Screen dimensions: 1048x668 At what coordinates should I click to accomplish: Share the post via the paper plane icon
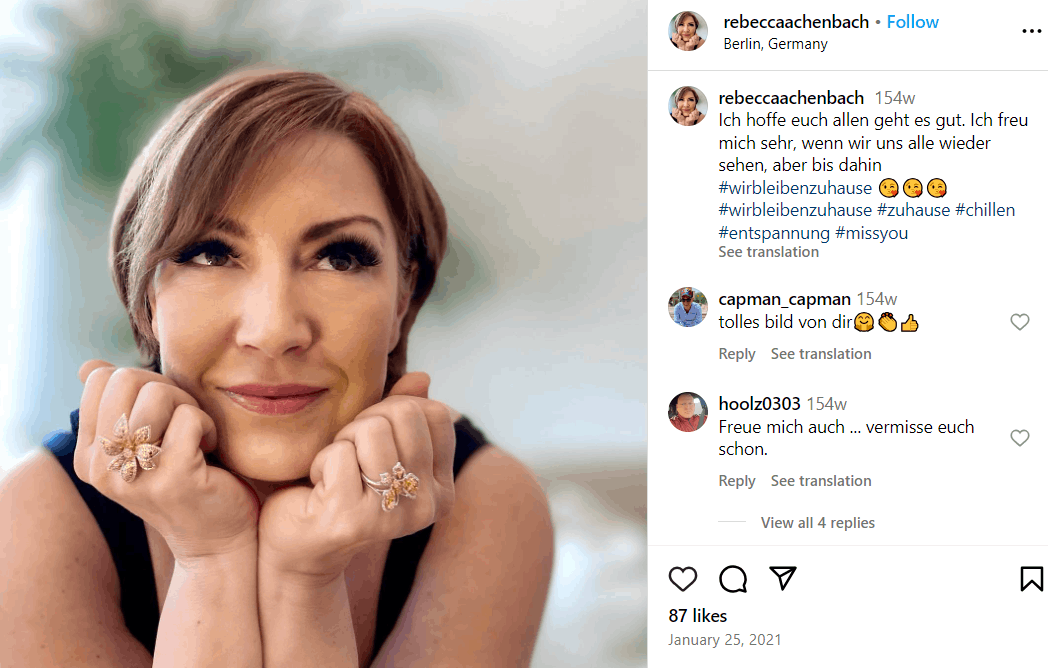(783, 578)
